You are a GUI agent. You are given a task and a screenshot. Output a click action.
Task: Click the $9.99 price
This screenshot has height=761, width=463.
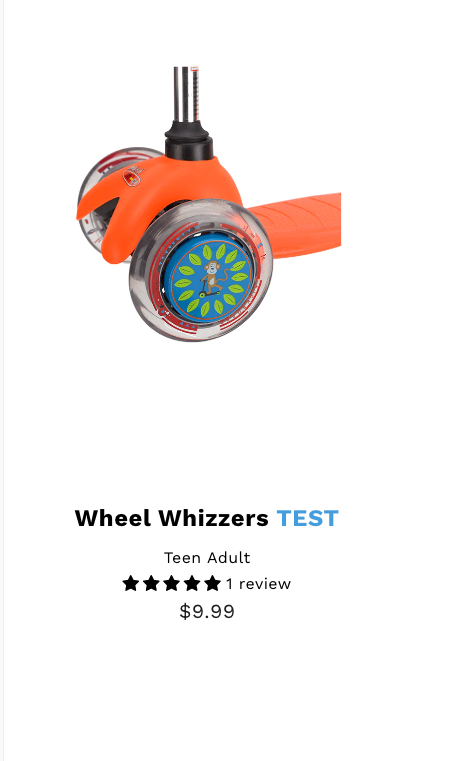[x=207, y=611]
